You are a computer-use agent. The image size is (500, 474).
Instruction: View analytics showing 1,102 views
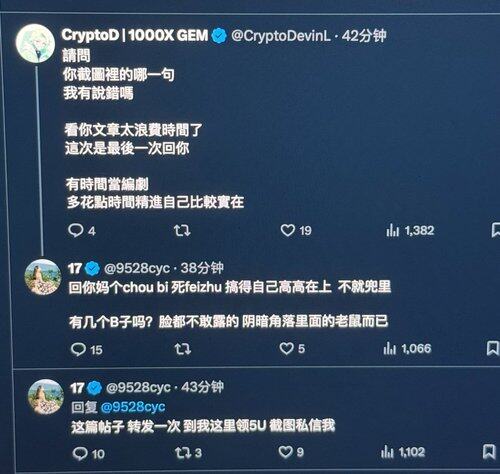pos(403,452)
